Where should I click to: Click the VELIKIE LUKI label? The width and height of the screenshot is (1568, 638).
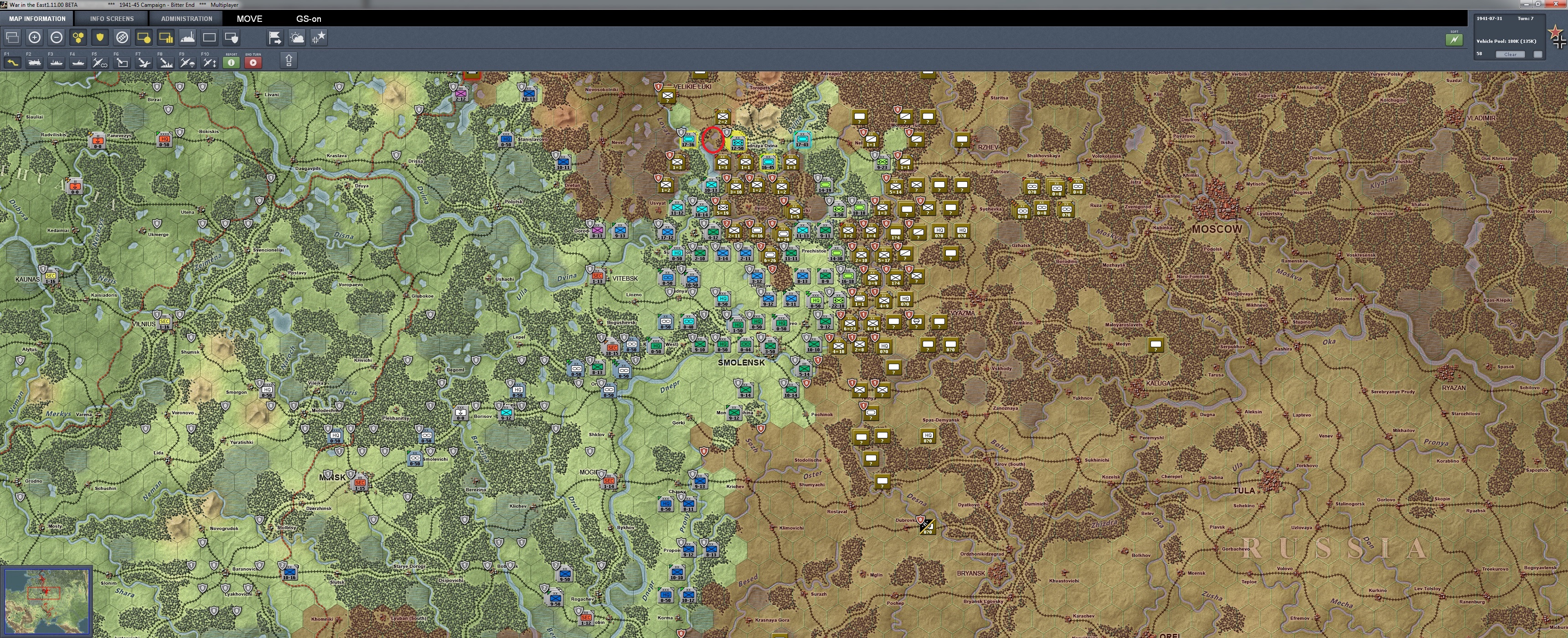point(692,87)
